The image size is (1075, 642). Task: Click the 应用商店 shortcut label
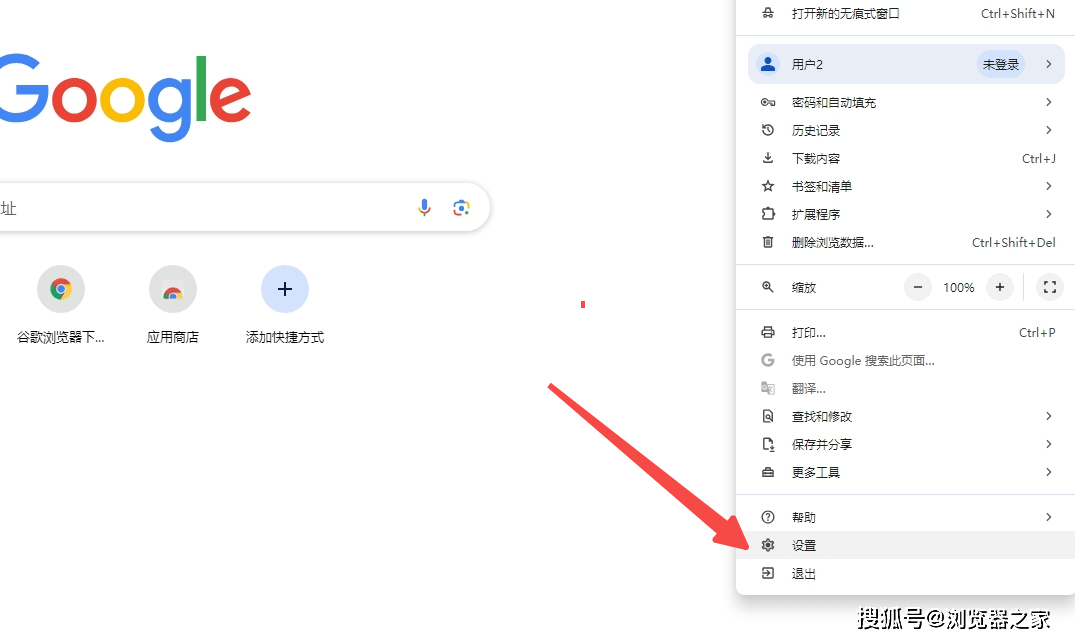pos(173,337)
